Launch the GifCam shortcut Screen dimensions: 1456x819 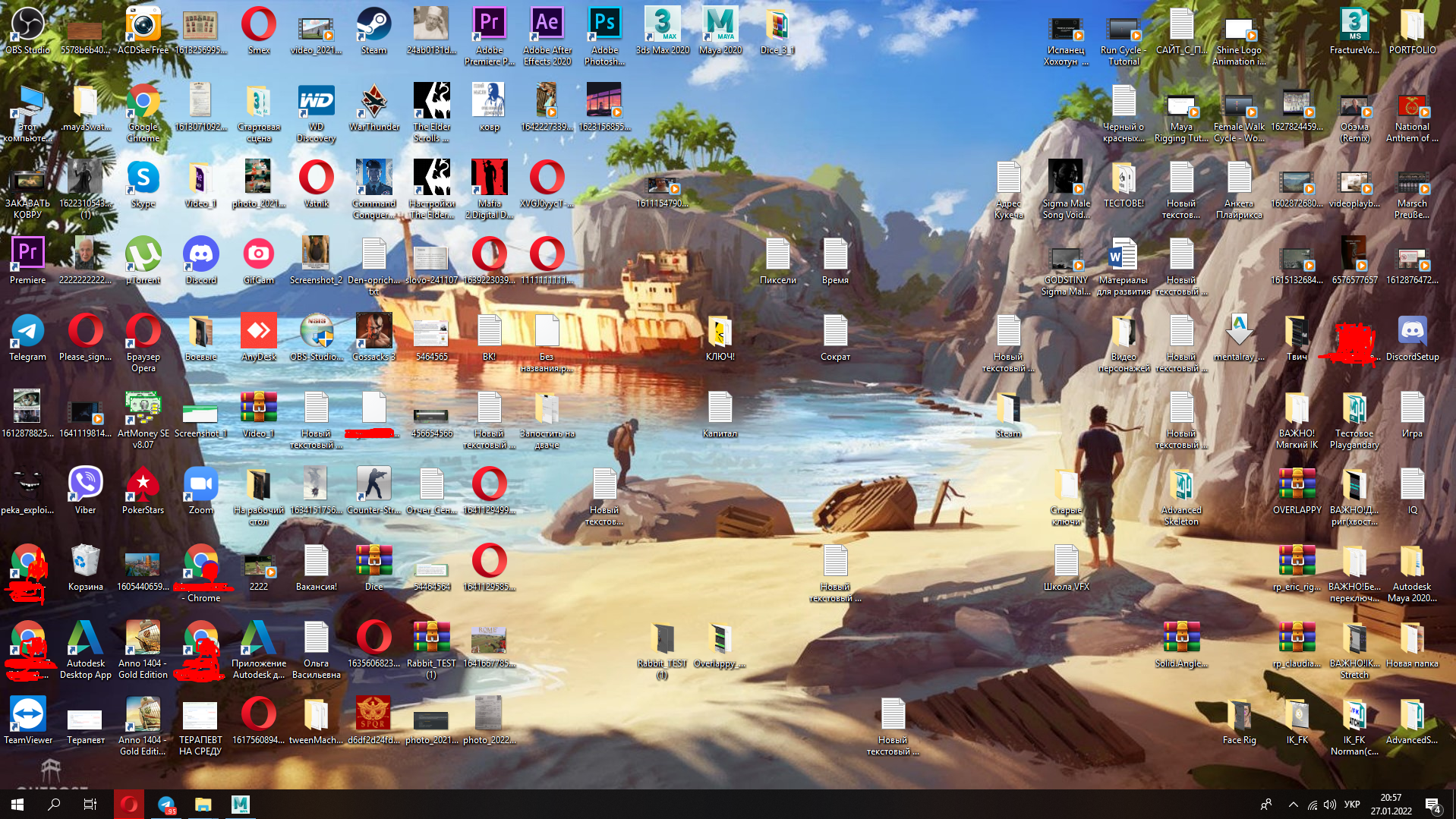pos(258,260)
